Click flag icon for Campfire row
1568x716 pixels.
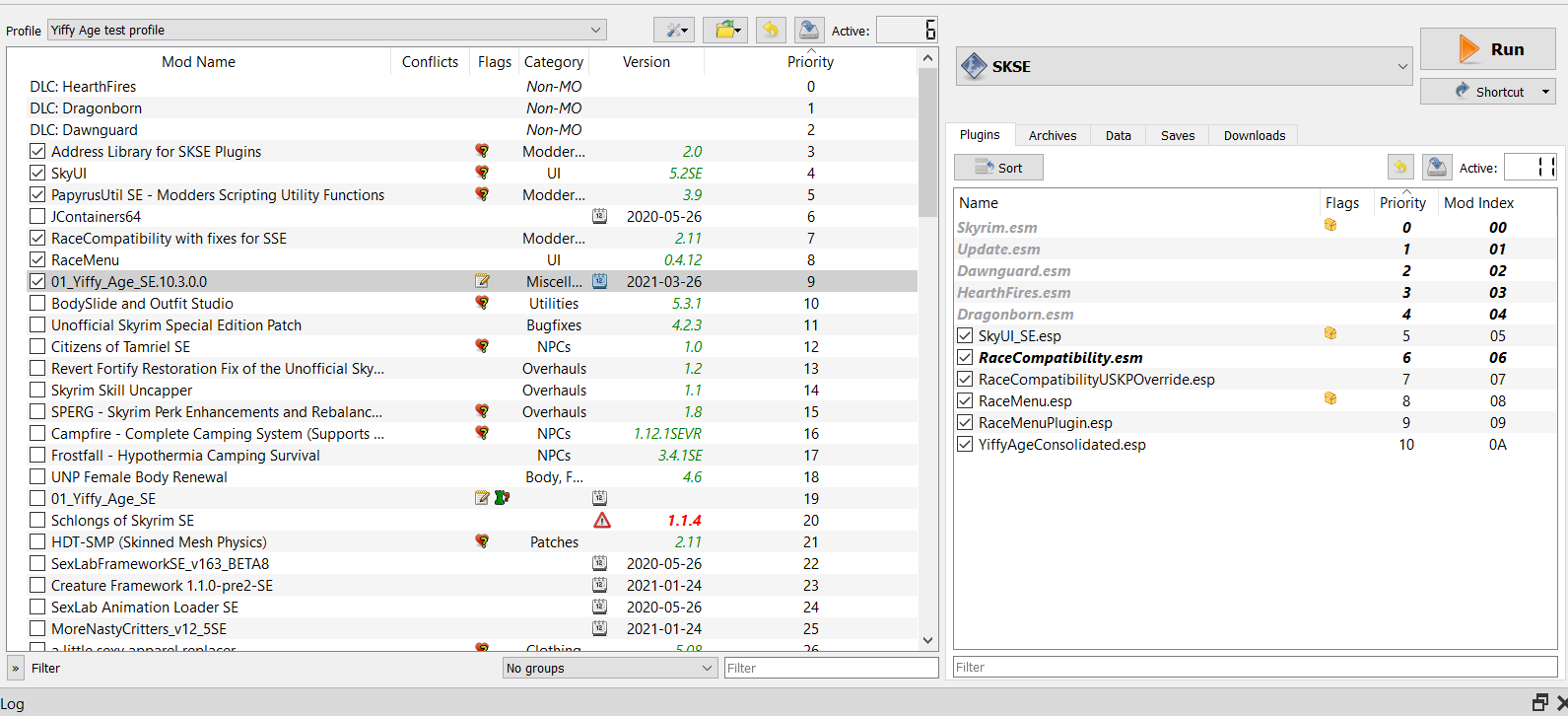tap(482, 433)
